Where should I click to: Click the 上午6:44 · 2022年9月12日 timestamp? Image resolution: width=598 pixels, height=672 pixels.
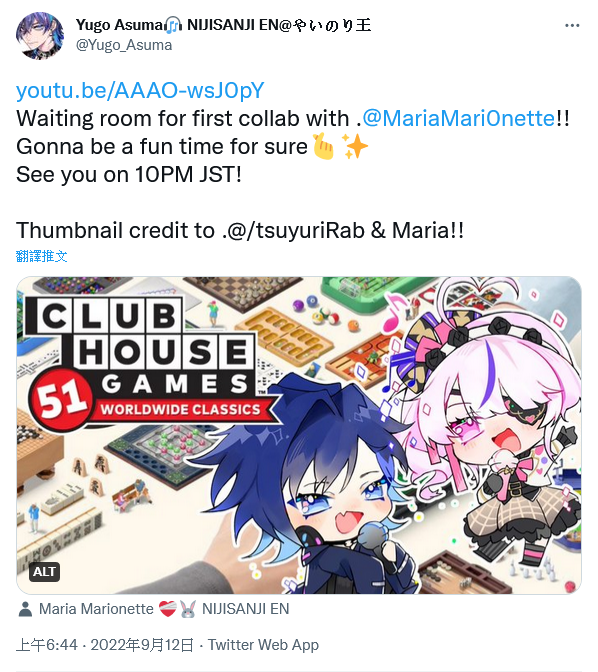(105, 645)
